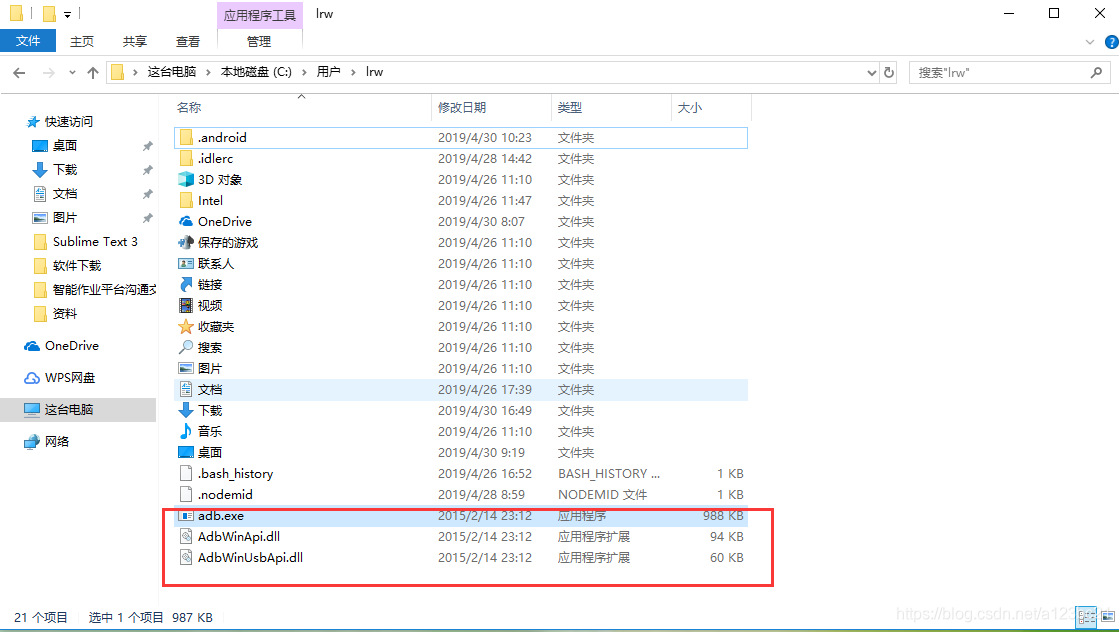Switch to the 主页 ribbon tab
1119x632 pixels.
[x=82, y=41]
